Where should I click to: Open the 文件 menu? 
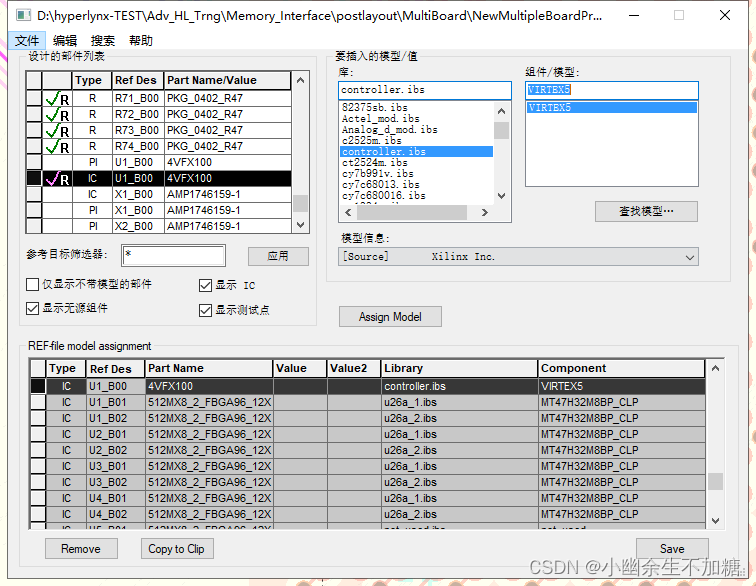tap(27, 41)
